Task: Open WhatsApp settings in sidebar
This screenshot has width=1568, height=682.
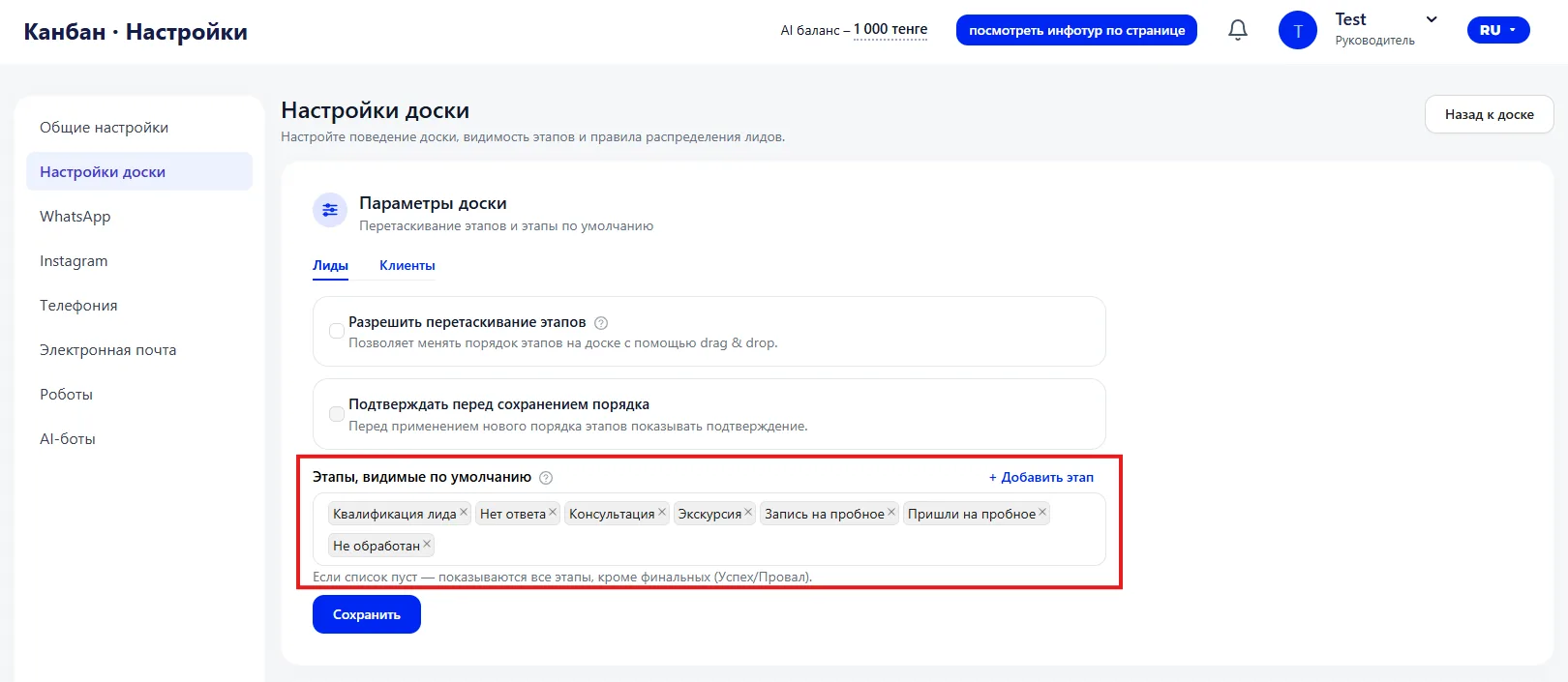Action: click(75, 217)
